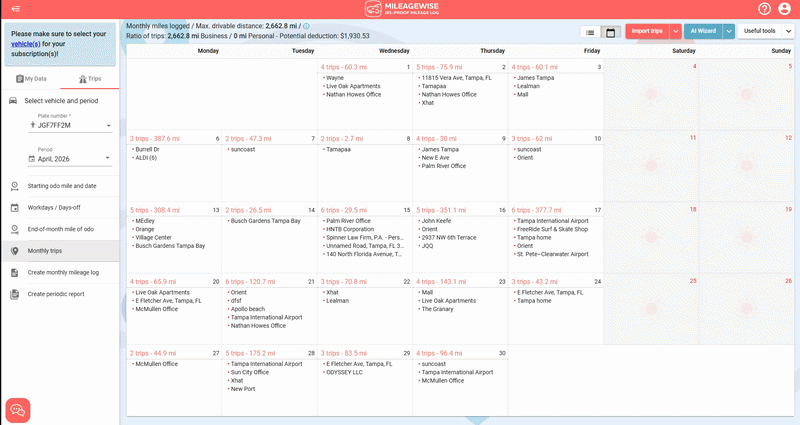Click April 14 Busch Gardens Tampa Bay trip

(265, 221)
